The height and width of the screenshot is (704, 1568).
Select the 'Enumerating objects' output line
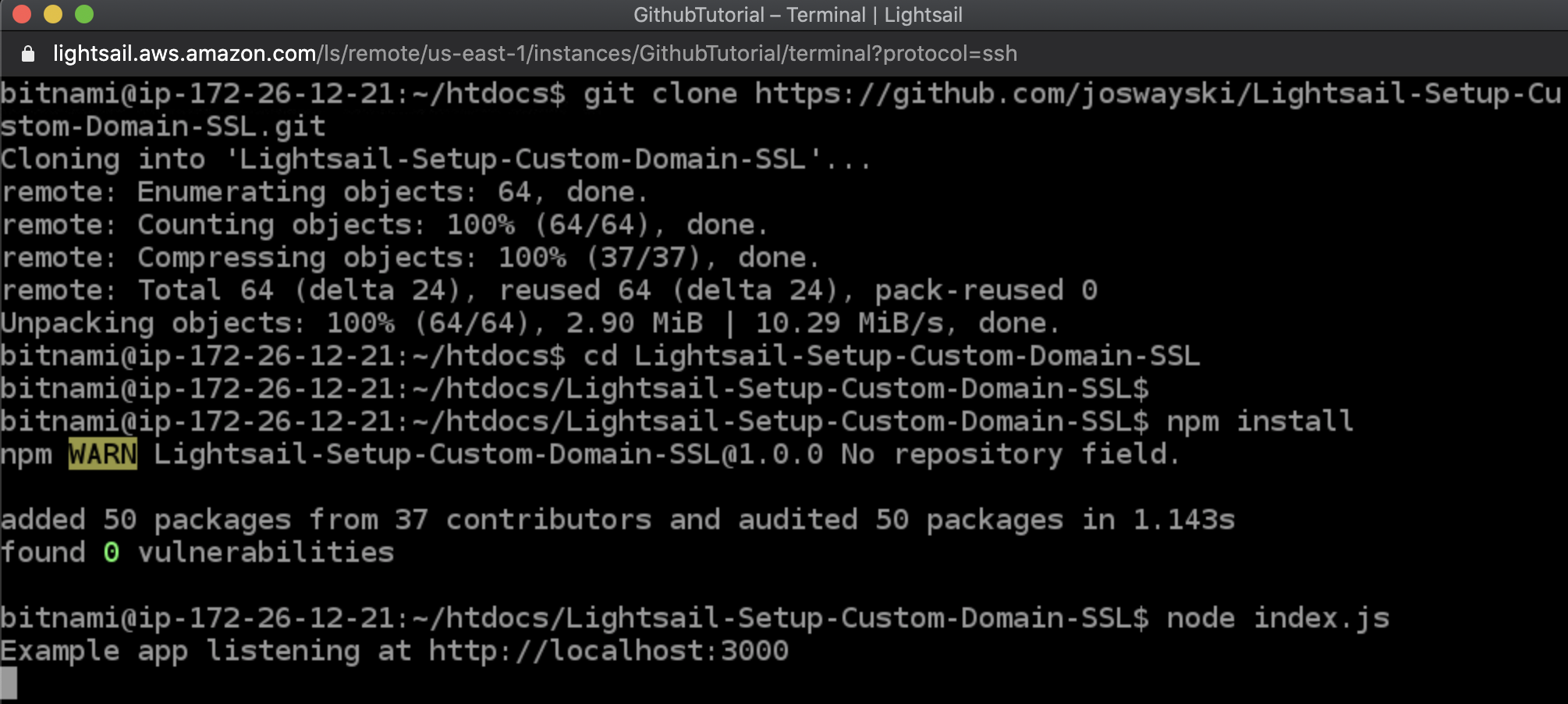point(324,192)
